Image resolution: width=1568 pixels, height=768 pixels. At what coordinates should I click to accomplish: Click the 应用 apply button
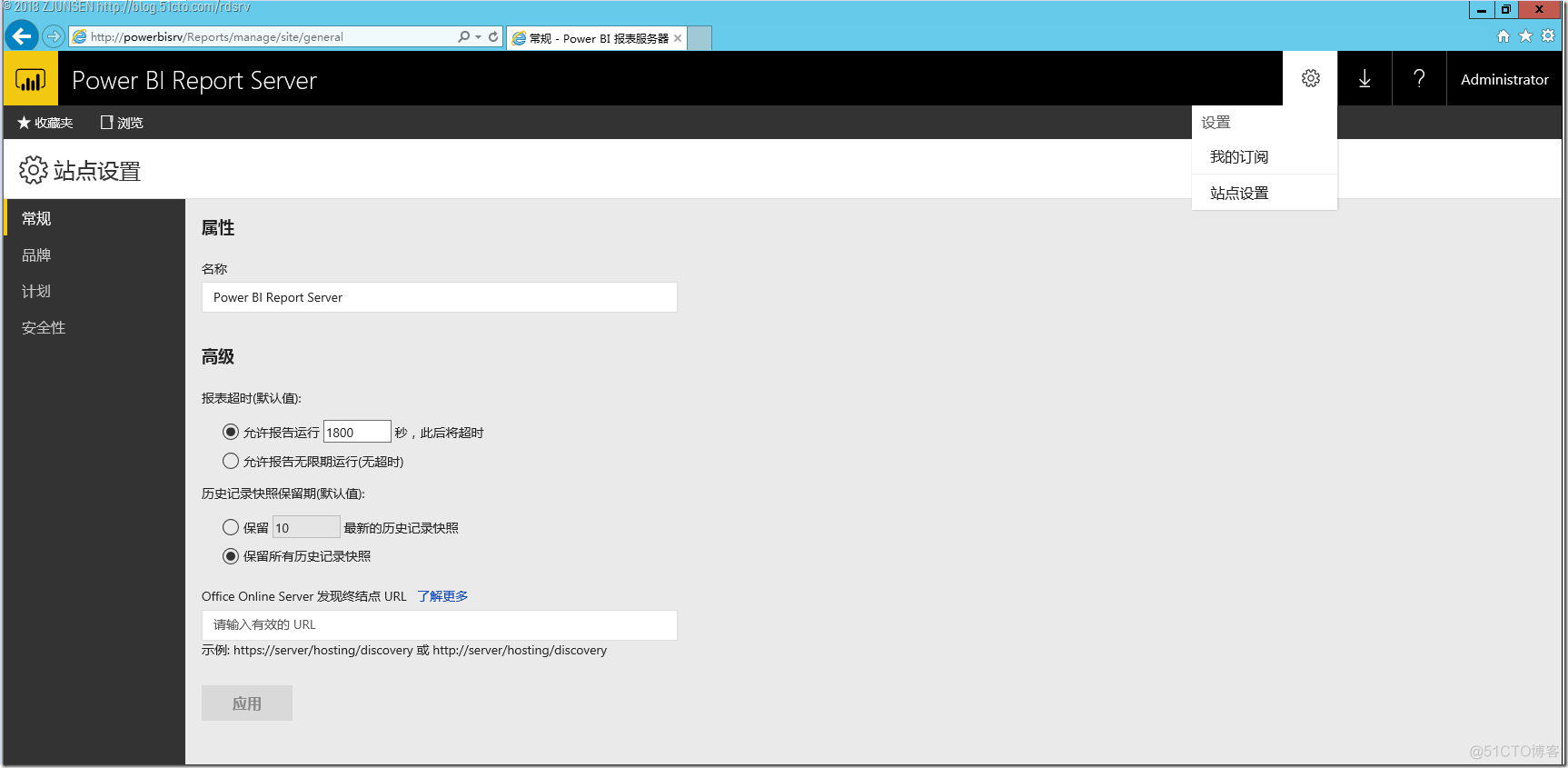(x=247, y=703)
